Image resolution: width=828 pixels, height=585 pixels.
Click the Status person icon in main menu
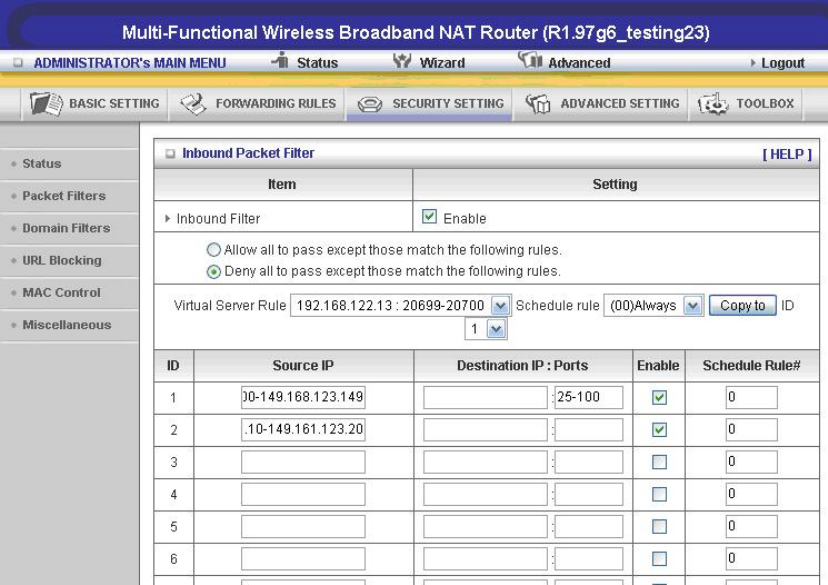280,61
